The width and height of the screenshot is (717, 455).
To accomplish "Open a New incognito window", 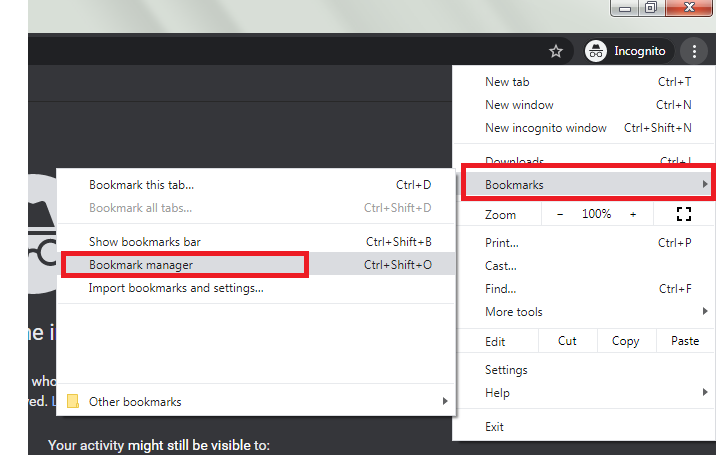I will click(x=546, y=128).
